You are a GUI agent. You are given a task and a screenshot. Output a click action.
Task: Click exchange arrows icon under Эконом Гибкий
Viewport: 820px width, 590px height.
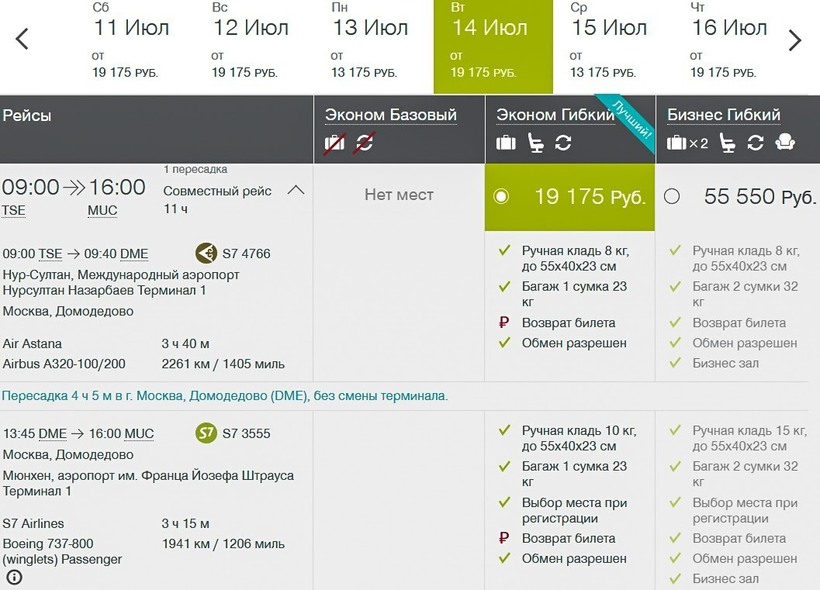564,143
